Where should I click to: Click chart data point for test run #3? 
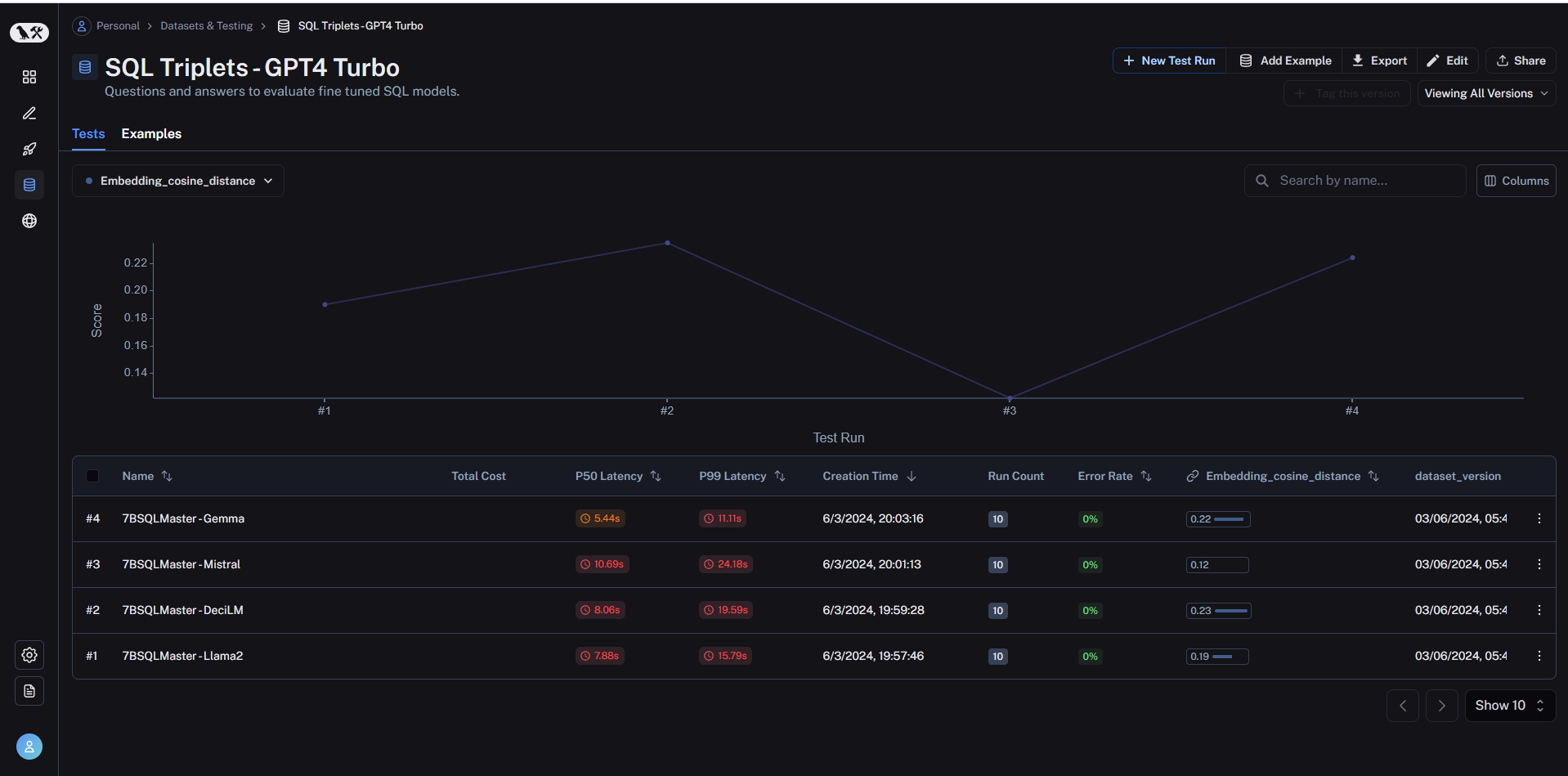pyautogui.click(x=1010, y=398)
